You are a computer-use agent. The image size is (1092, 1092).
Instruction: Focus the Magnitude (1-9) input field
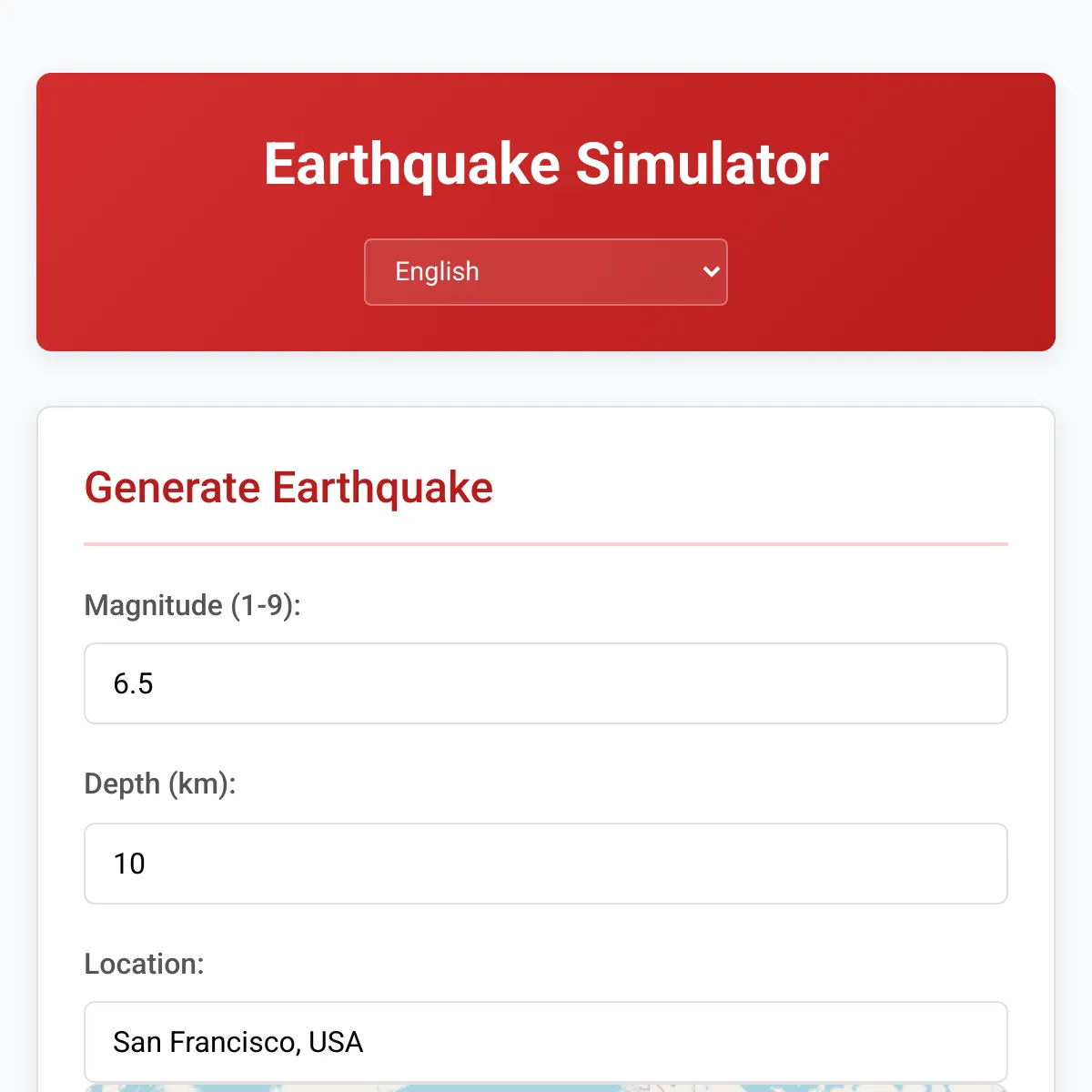546,683
